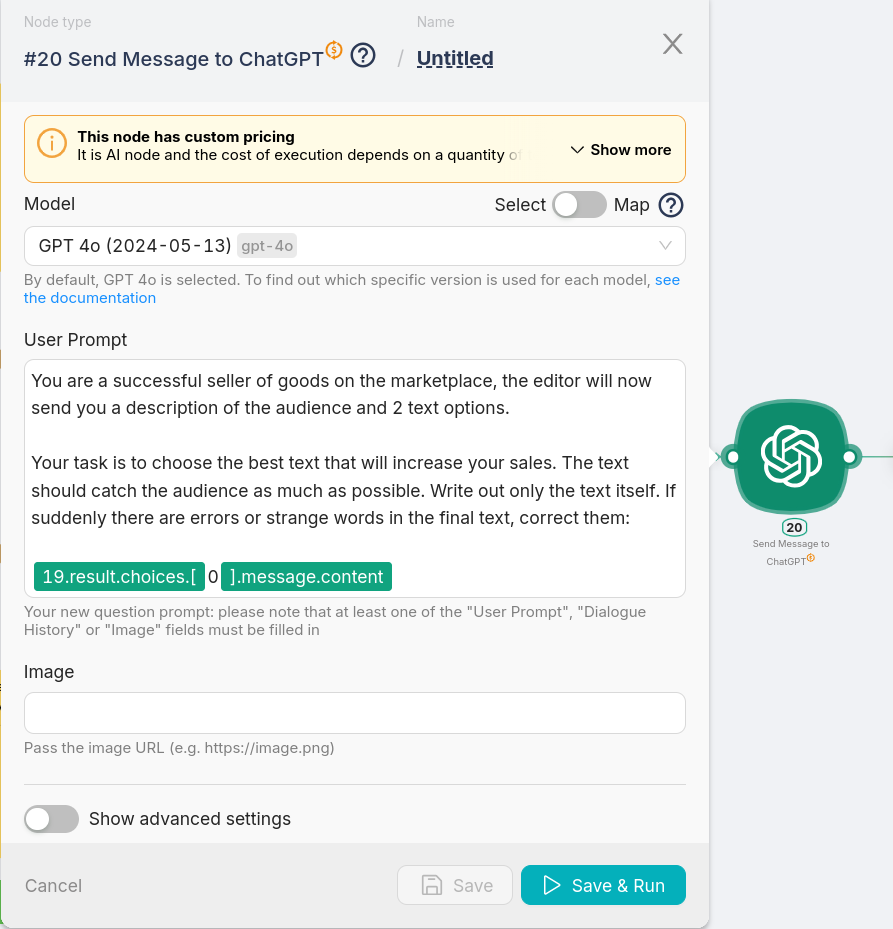Screen dimensions: 893x929
Task: Click the Select label text
Action: tap(520, 205)
